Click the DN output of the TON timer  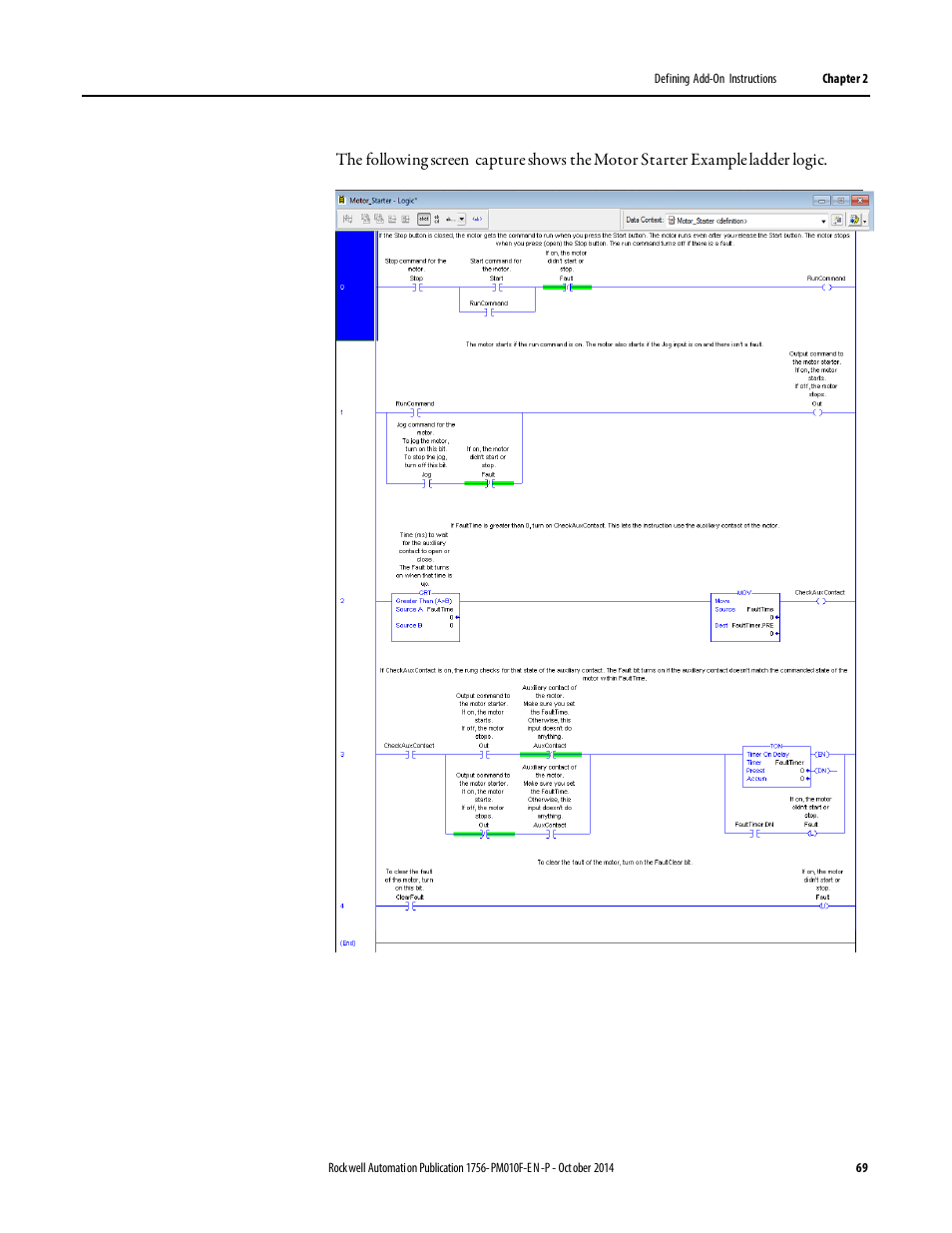tap(822, 771)
